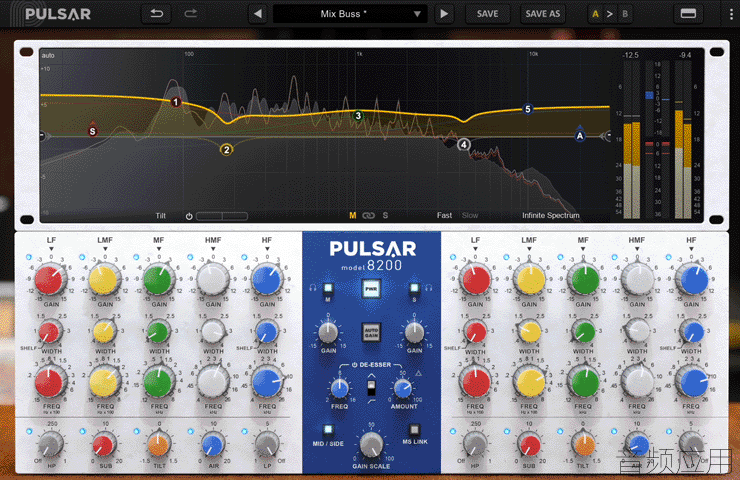Click the red LF GAIN knob in left section
Screen dimensions: 740x480
(49, 280)
